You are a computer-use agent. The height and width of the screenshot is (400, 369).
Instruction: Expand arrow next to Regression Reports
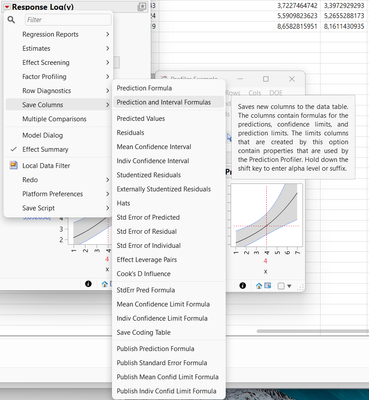(x=107, y=34)
